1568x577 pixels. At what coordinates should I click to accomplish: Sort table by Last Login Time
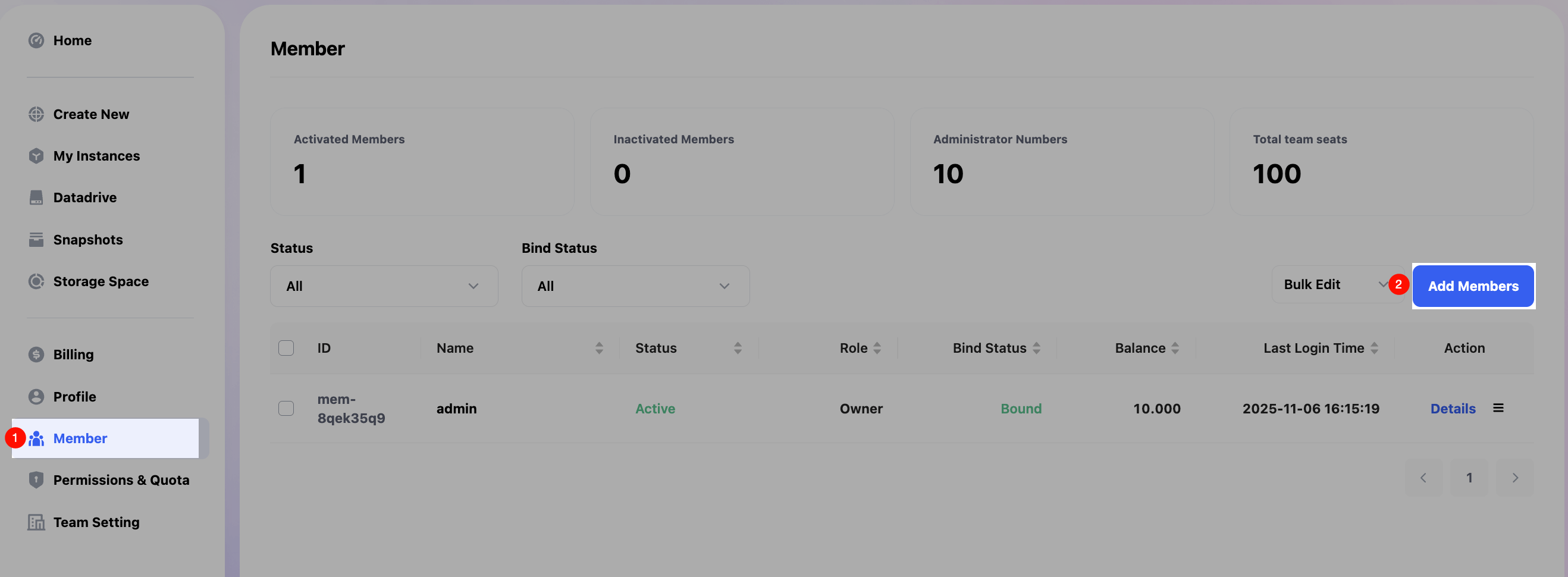(x=1374, y=348)
